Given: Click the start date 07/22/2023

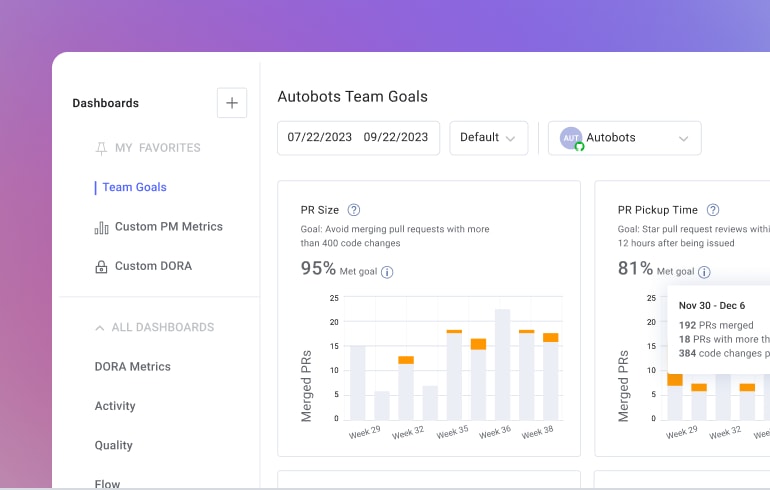Looking at the screenshot, I should click(x=320, y=137).
